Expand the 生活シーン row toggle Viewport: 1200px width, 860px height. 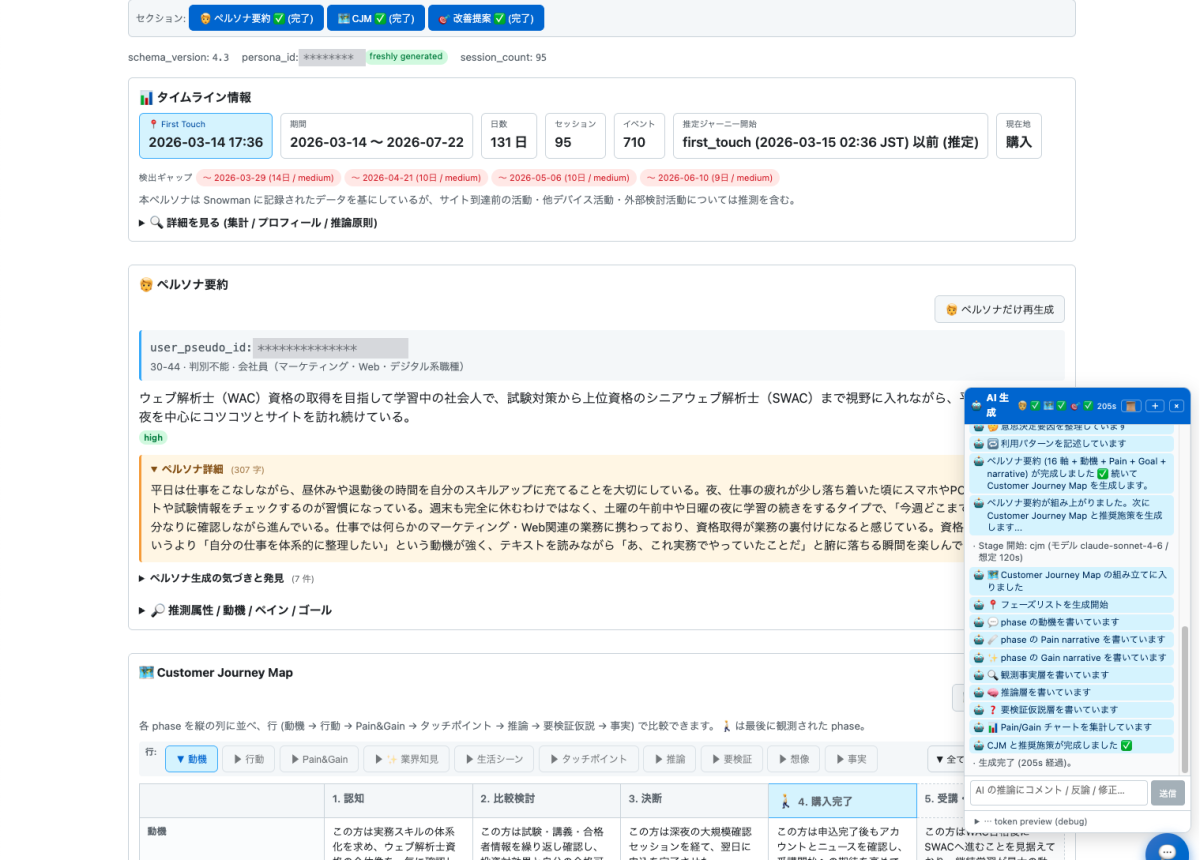click(494, 759)
